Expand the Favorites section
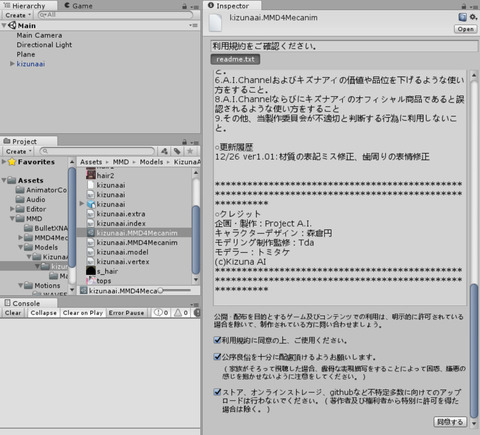This screenshot has width=480, height=435. [x=4, y=162]
